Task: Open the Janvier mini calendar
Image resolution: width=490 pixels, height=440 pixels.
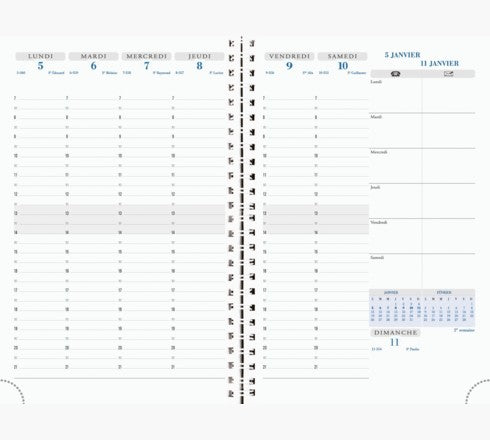Action: tap(396, 308)
